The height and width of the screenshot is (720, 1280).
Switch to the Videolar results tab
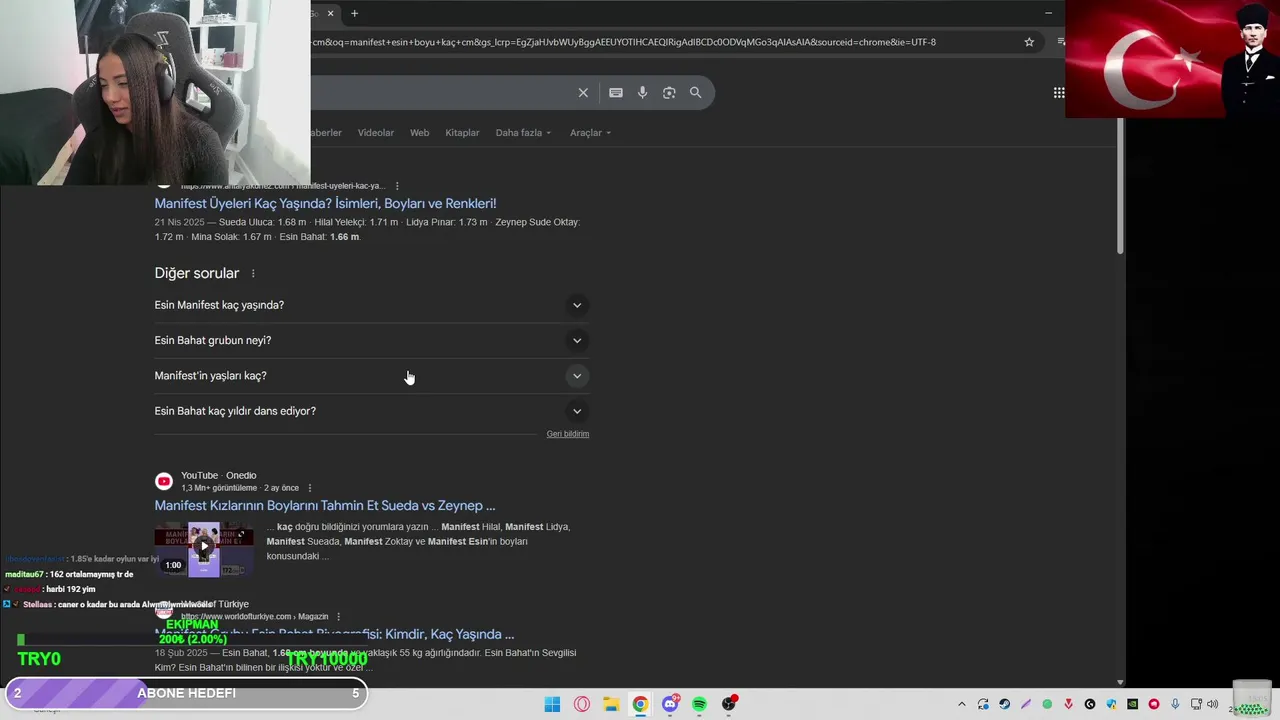tap(376, 133)
